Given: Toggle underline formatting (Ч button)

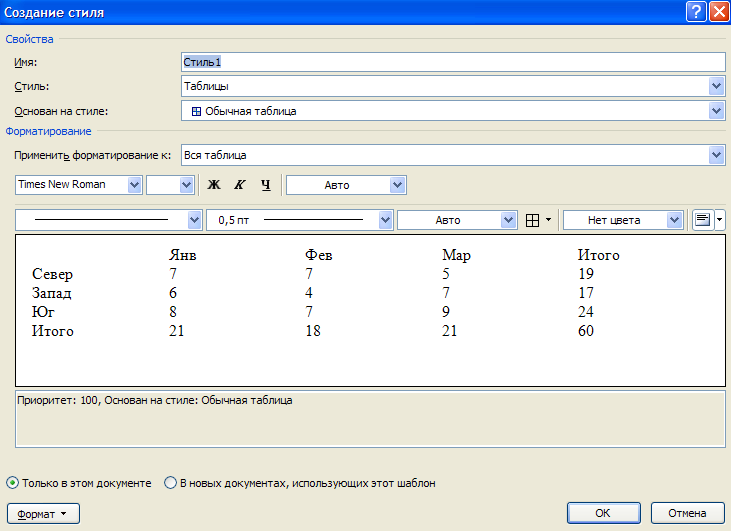Looking at the screenshot, I should 265,185.
